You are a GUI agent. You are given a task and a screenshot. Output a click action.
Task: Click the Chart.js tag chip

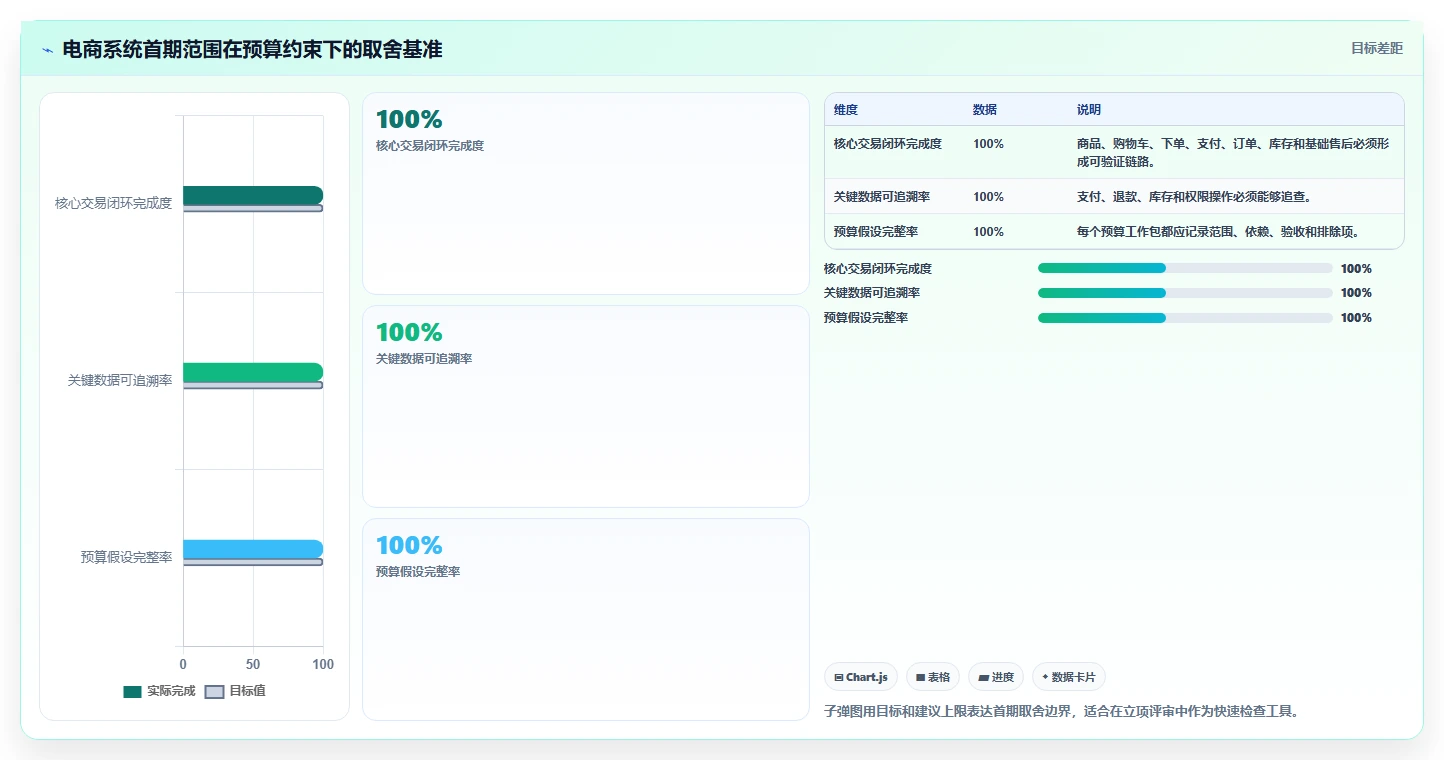pyautogui.click(x=861, y=677)
